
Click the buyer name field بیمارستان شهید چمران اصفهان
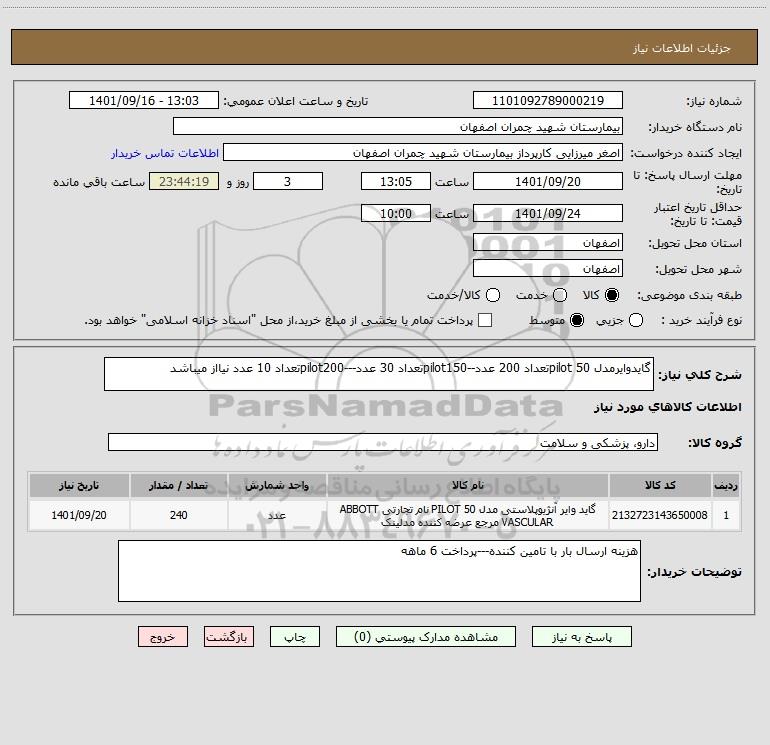click(398, 126)
